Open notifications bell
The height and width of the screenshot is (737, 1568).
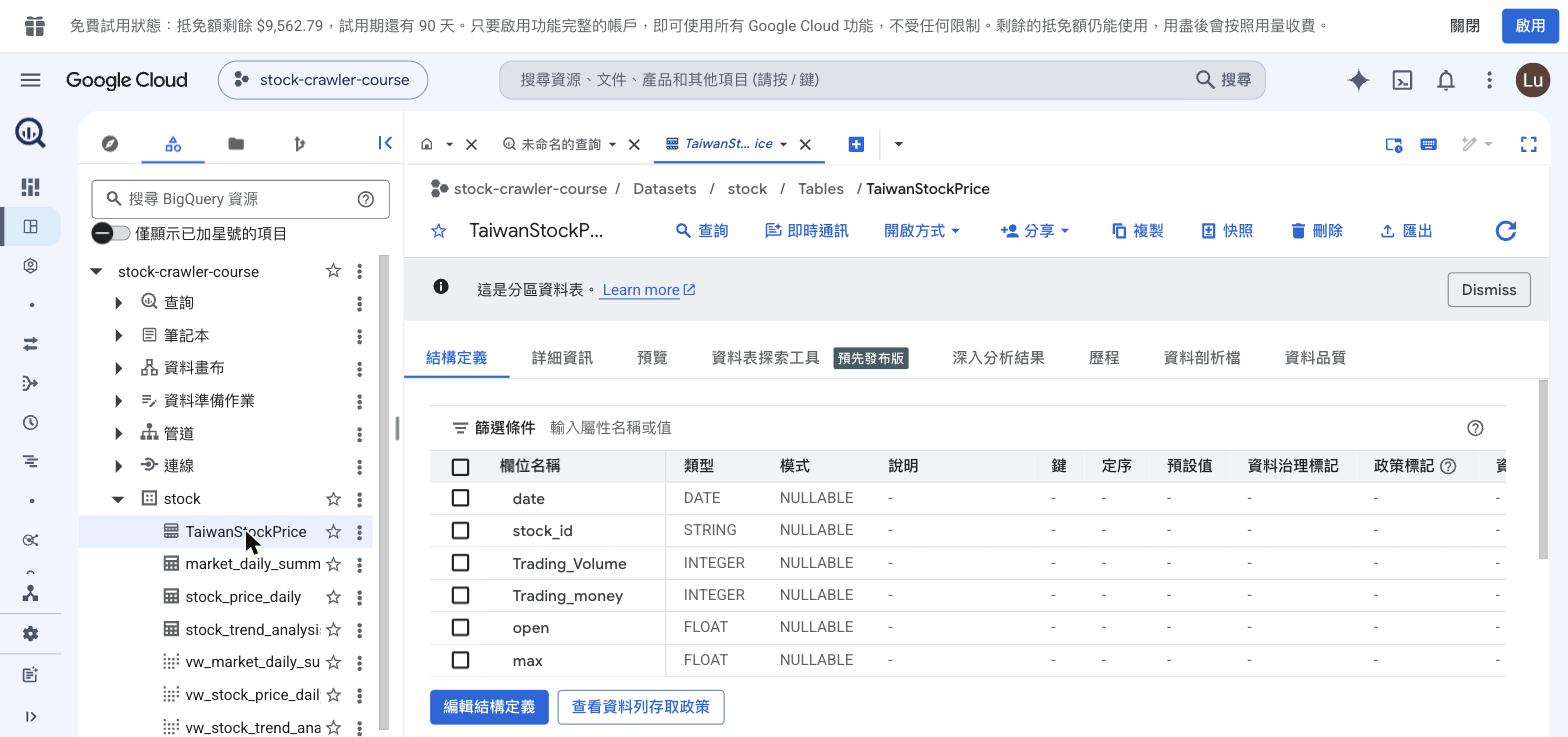click(x=1446, y=80)
